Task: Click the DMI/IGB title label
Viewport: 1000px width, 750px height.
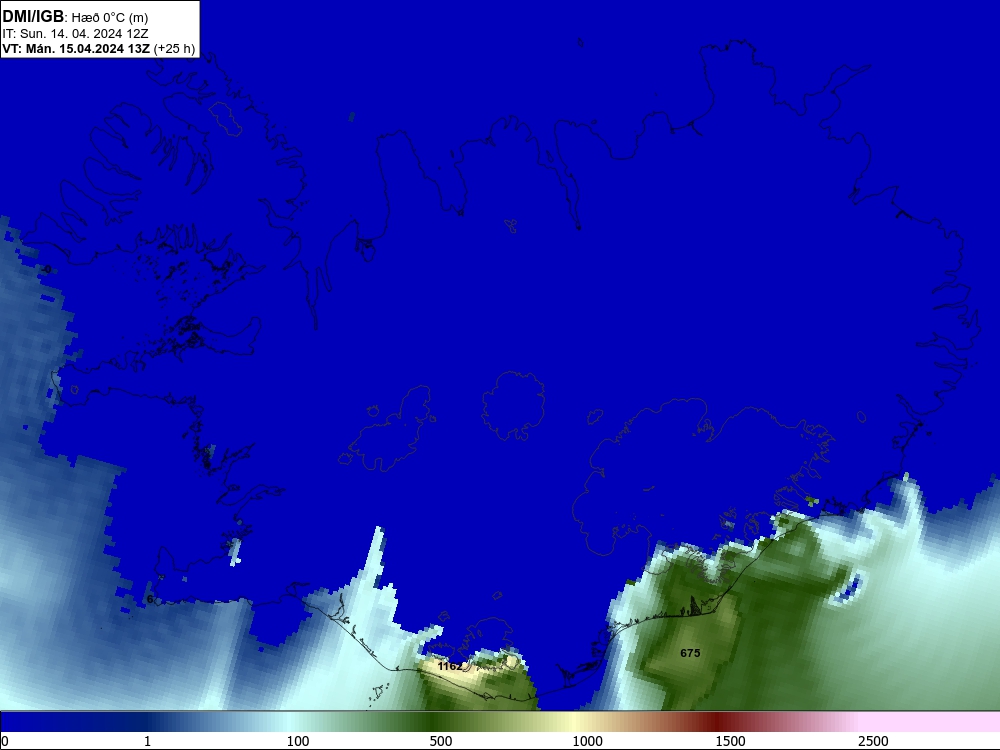Action: 33,17
